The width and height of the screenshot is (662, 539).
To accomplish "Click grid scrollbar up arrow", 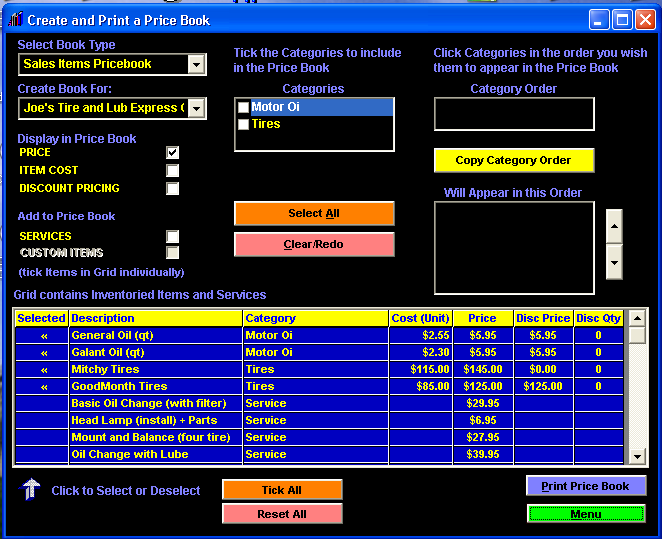I will (x=637, y=318).
